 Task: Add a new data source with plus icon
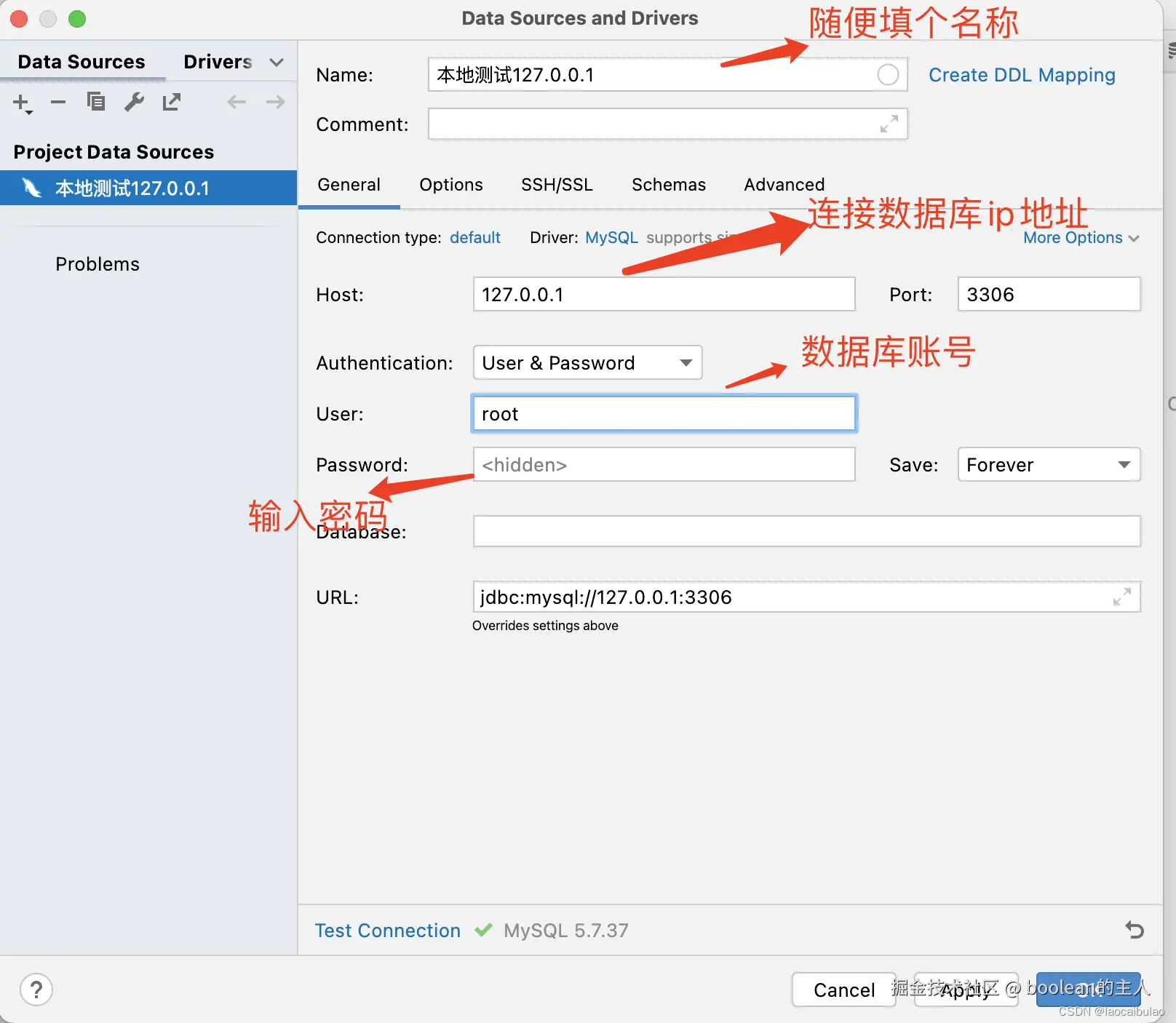click(22, 103)
